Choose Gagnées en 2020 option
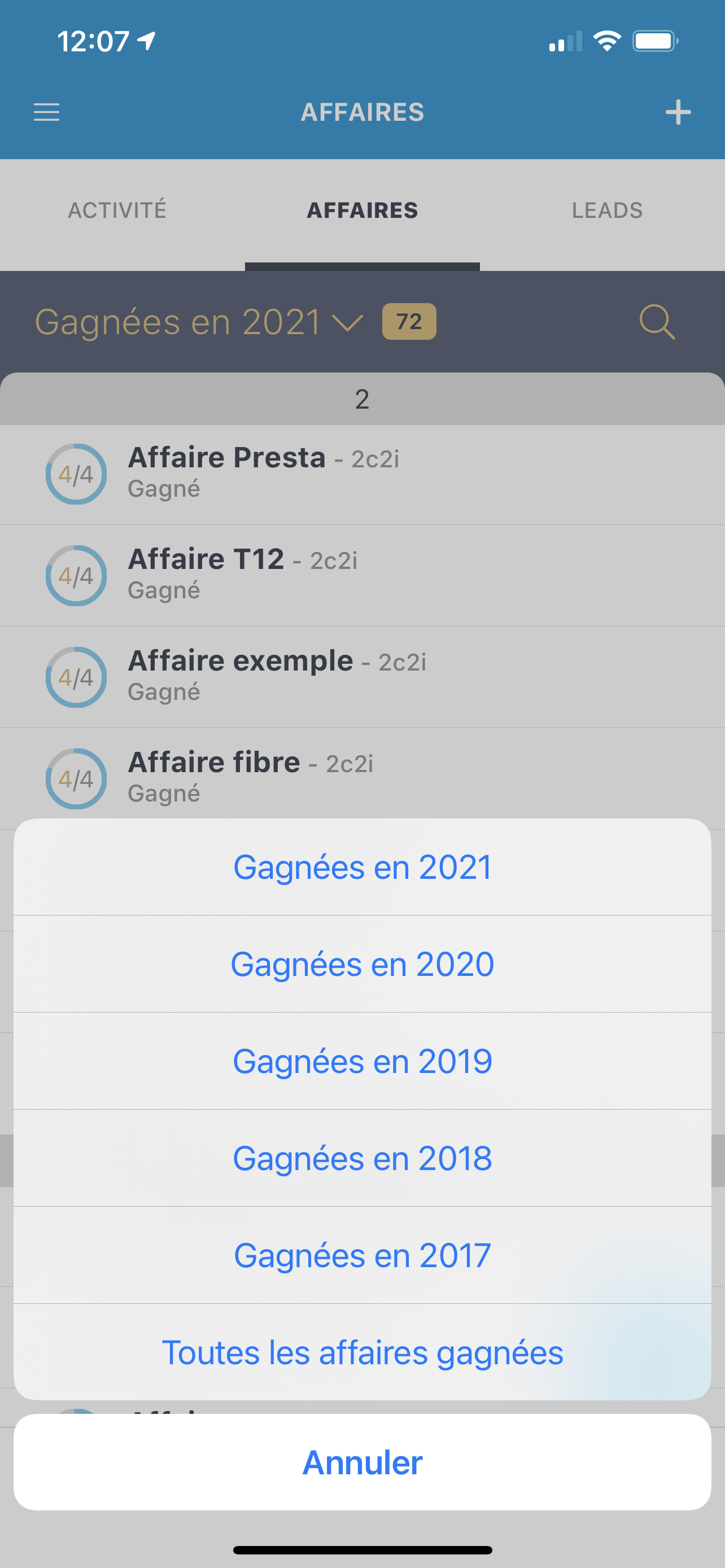The height and width of the screenshot is (1568, 725). [362, 964]
